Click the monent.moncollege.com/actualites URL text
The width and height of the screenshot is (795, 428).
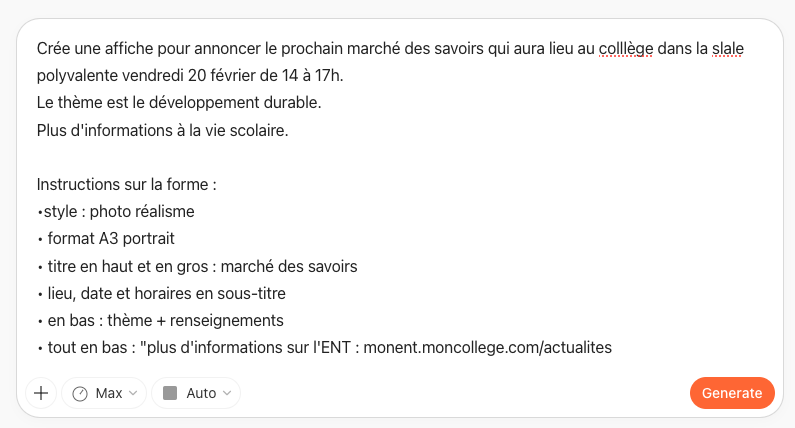click(487, 348)
